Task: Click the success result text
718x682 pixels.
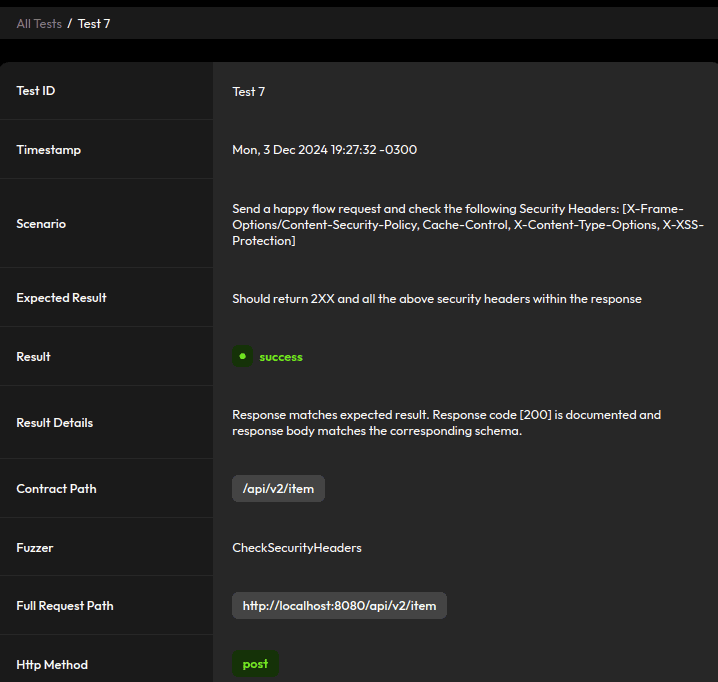Action: coord(281,357)
